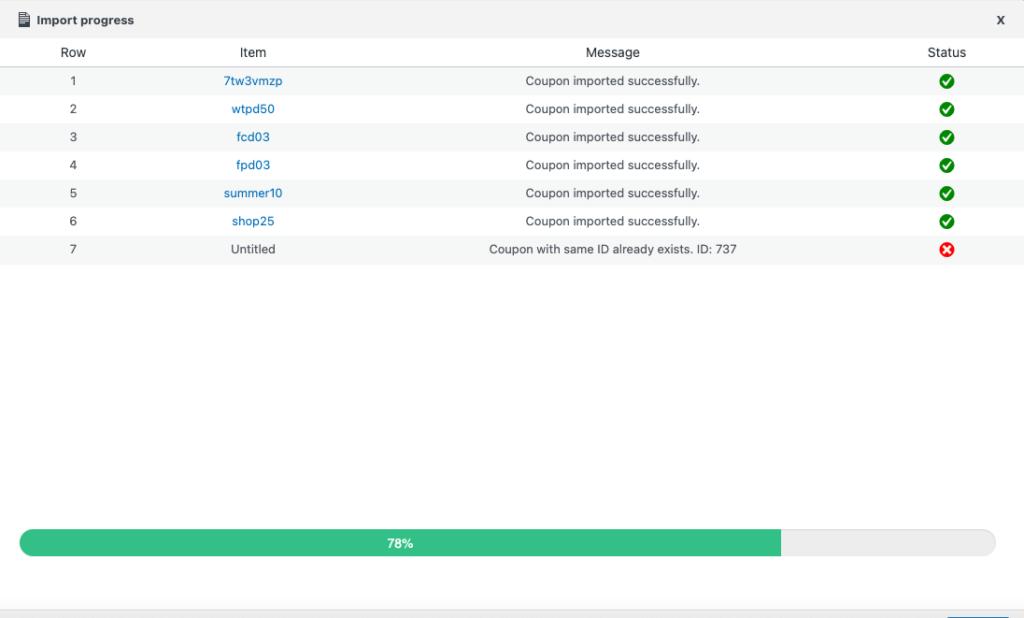Click the success message in the fpd03 row
The height and width of the screenshot is (618, 1024).
613,165
